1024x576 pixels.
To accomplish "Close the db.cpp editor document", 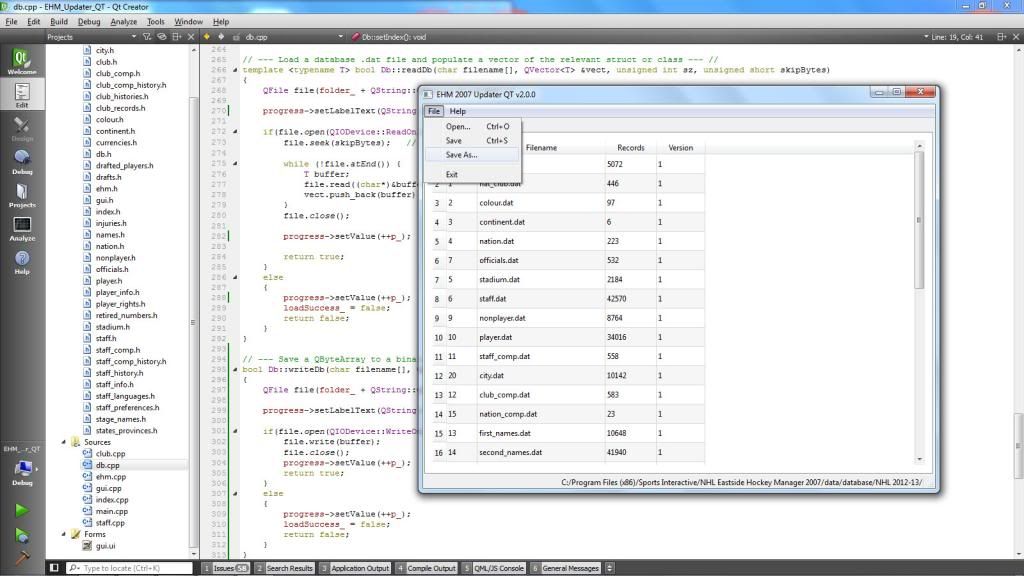I will [1016, 37].
